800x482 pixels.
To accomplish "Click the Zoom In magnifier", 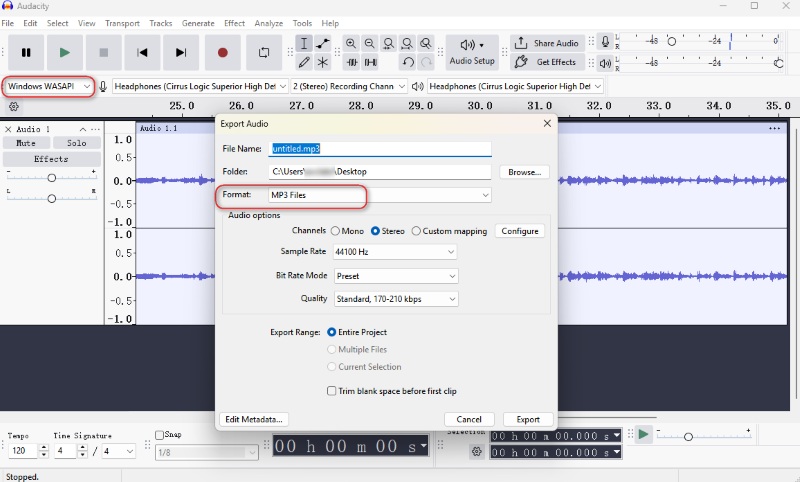I will [351, 43].
